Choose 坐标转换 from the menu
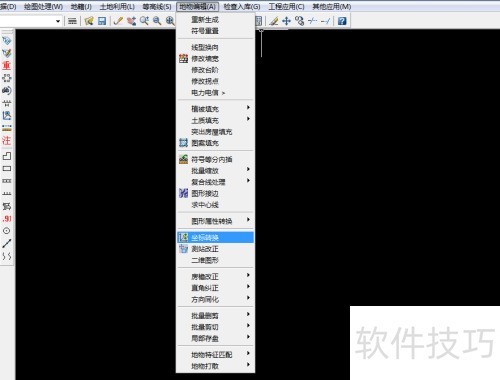This screenshot has height=380, width=500. (215, 237)
